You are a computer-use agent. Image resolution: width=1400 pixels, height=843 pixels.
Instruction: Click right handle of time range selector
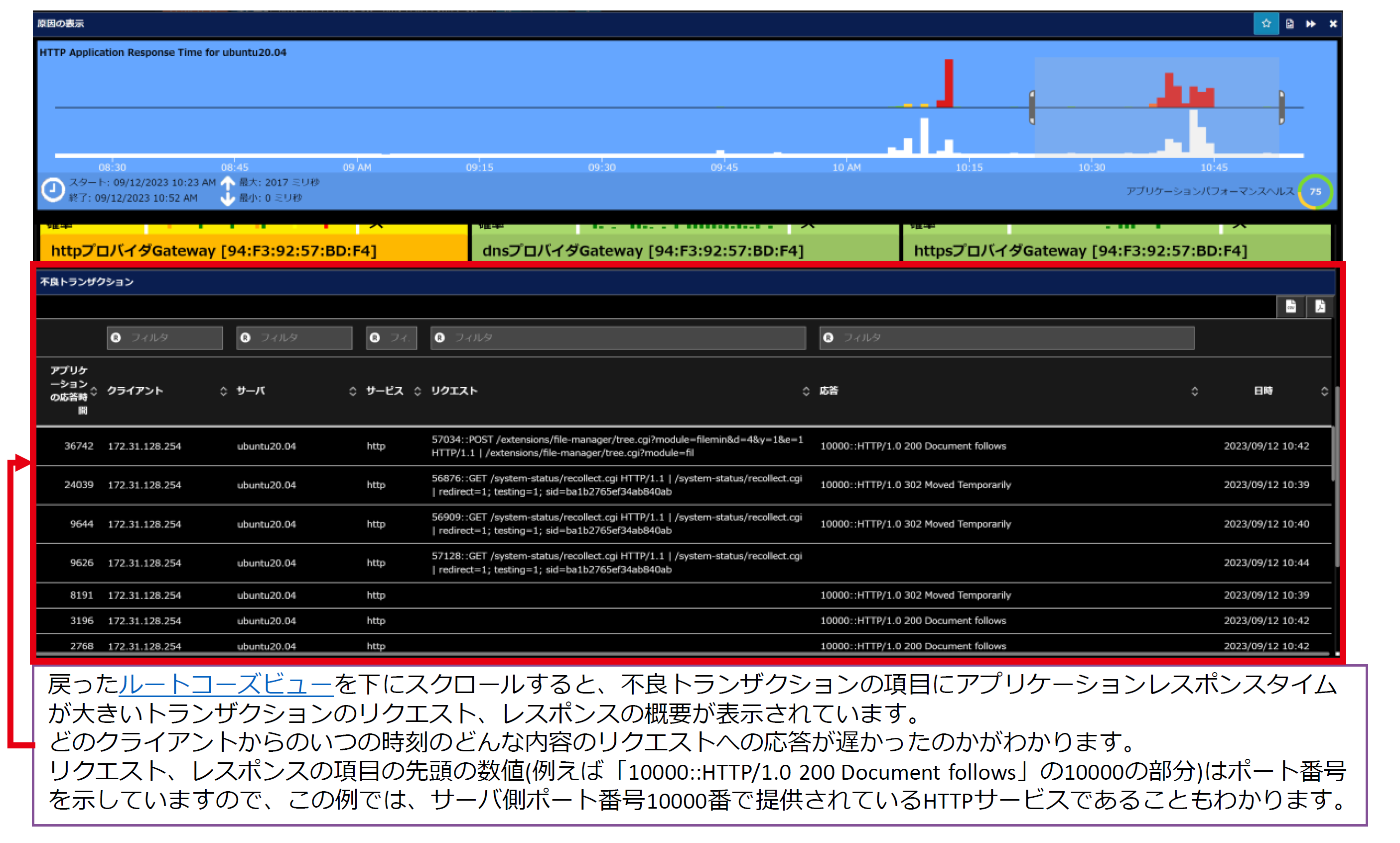pos(1282,107)
